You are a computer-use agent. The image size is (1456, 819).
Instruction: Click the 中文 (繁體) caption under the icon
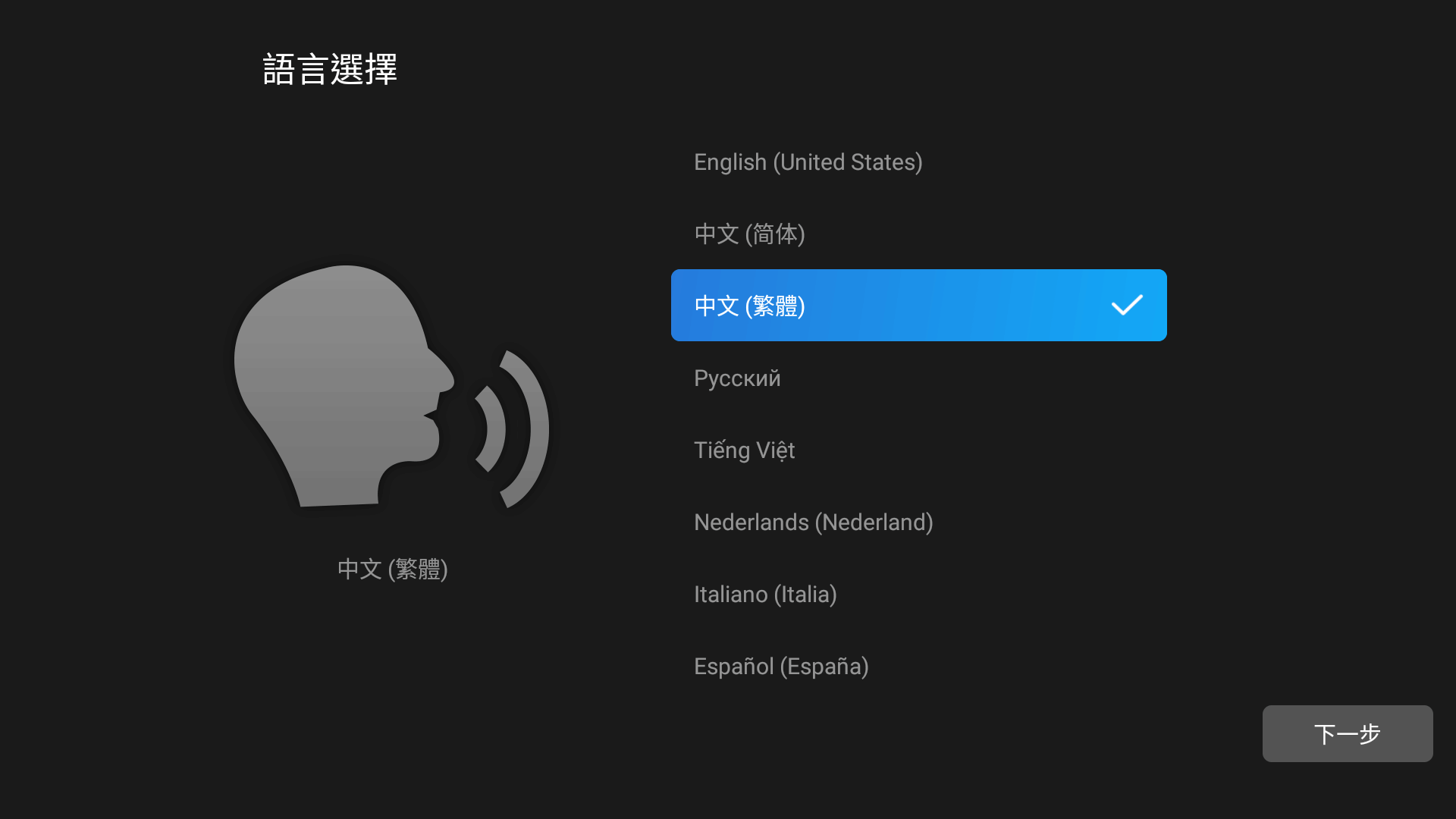pos(392,569)
